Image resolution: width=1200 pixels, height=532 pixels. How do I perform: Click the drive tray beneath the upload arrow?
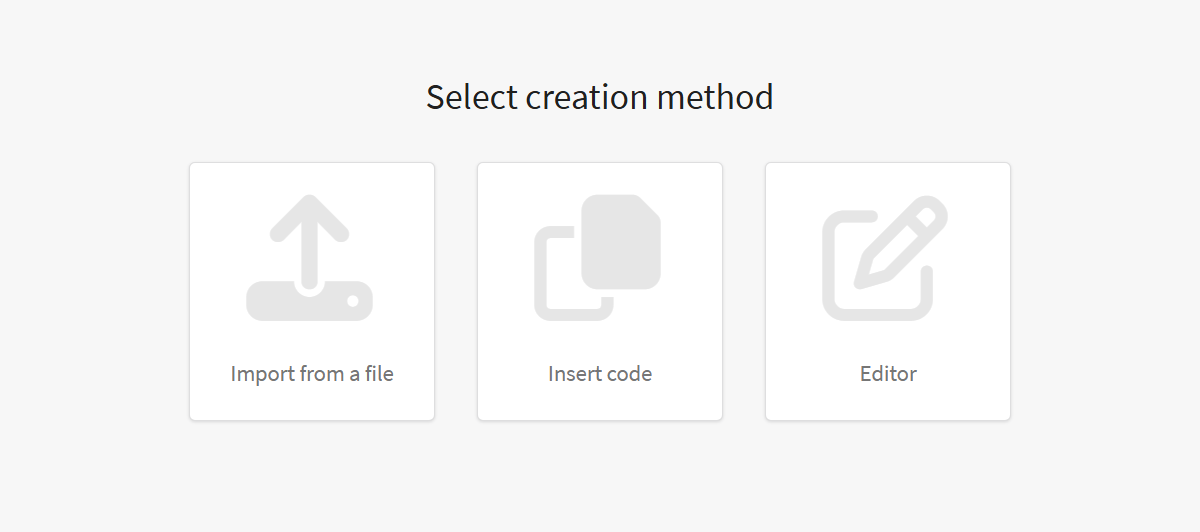point(310,301)
